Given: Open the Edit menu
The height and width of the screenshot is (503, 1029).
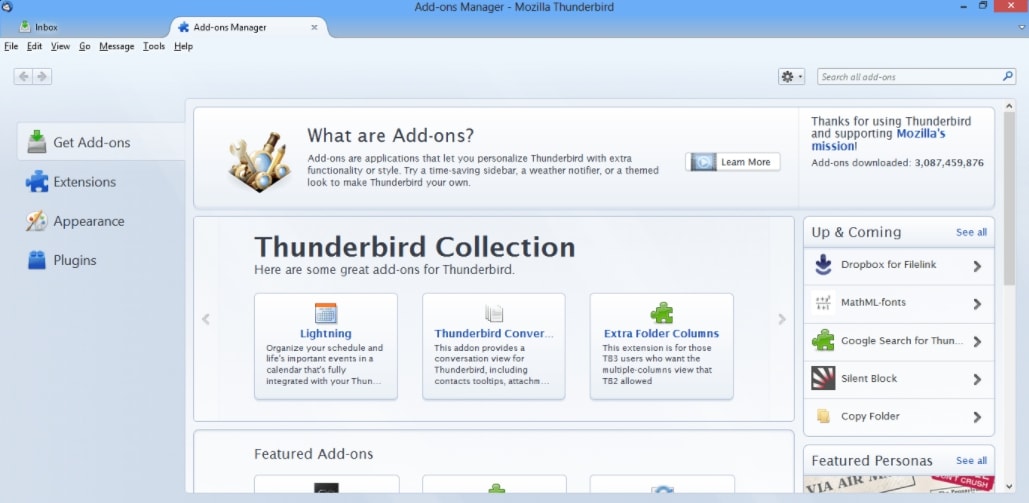Looking at the screenshot, I should pos(34,46).
